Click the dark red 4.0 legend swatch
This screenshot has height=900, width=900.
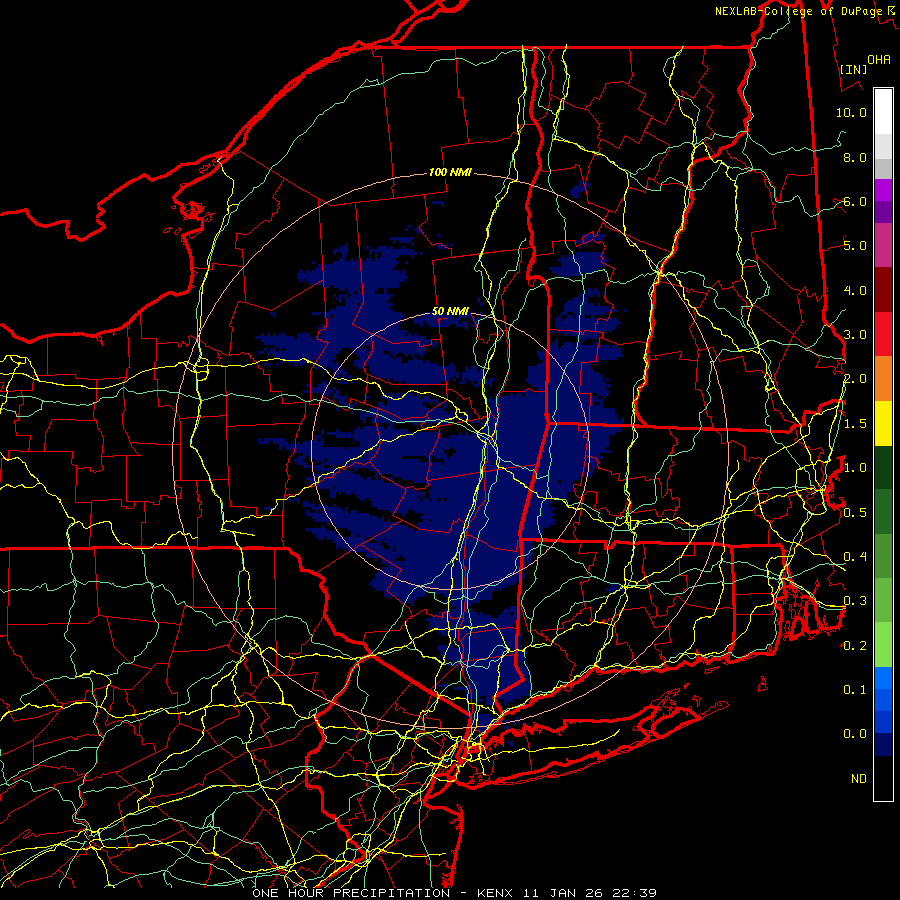coord(883,290)
